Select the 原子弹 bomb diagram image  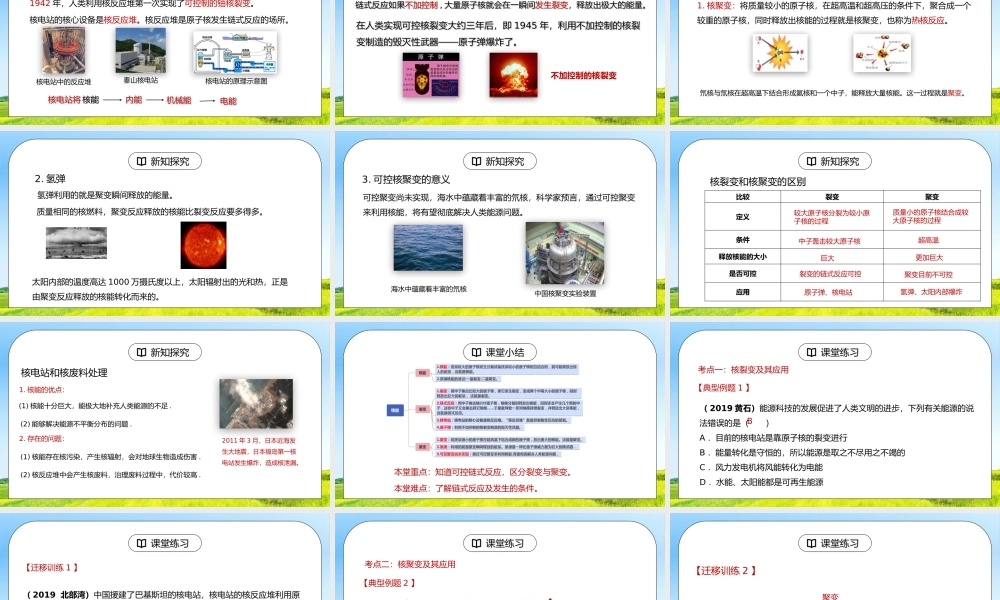click(430, 75)
